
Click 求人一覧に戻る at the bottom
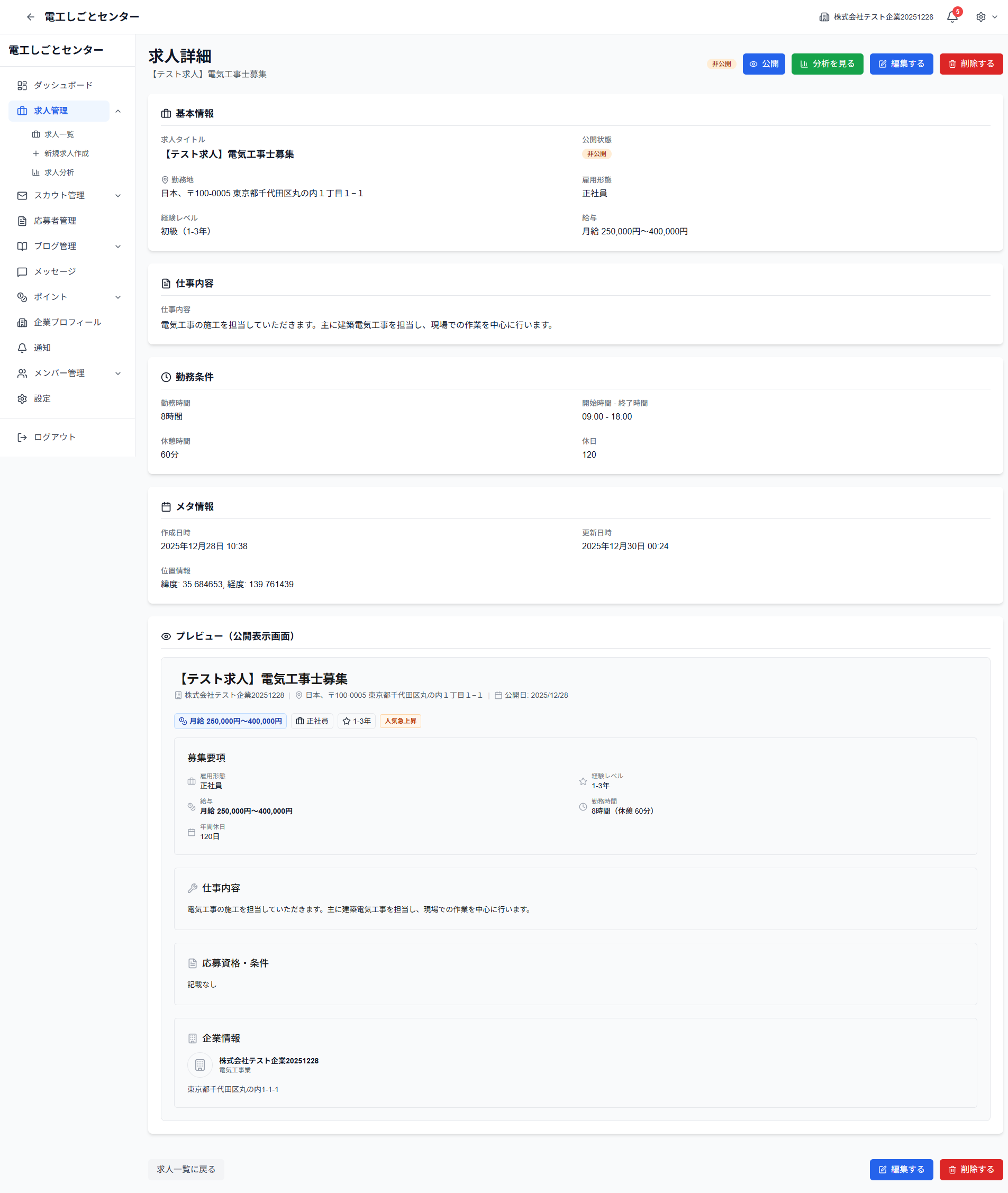(186, 1170)
